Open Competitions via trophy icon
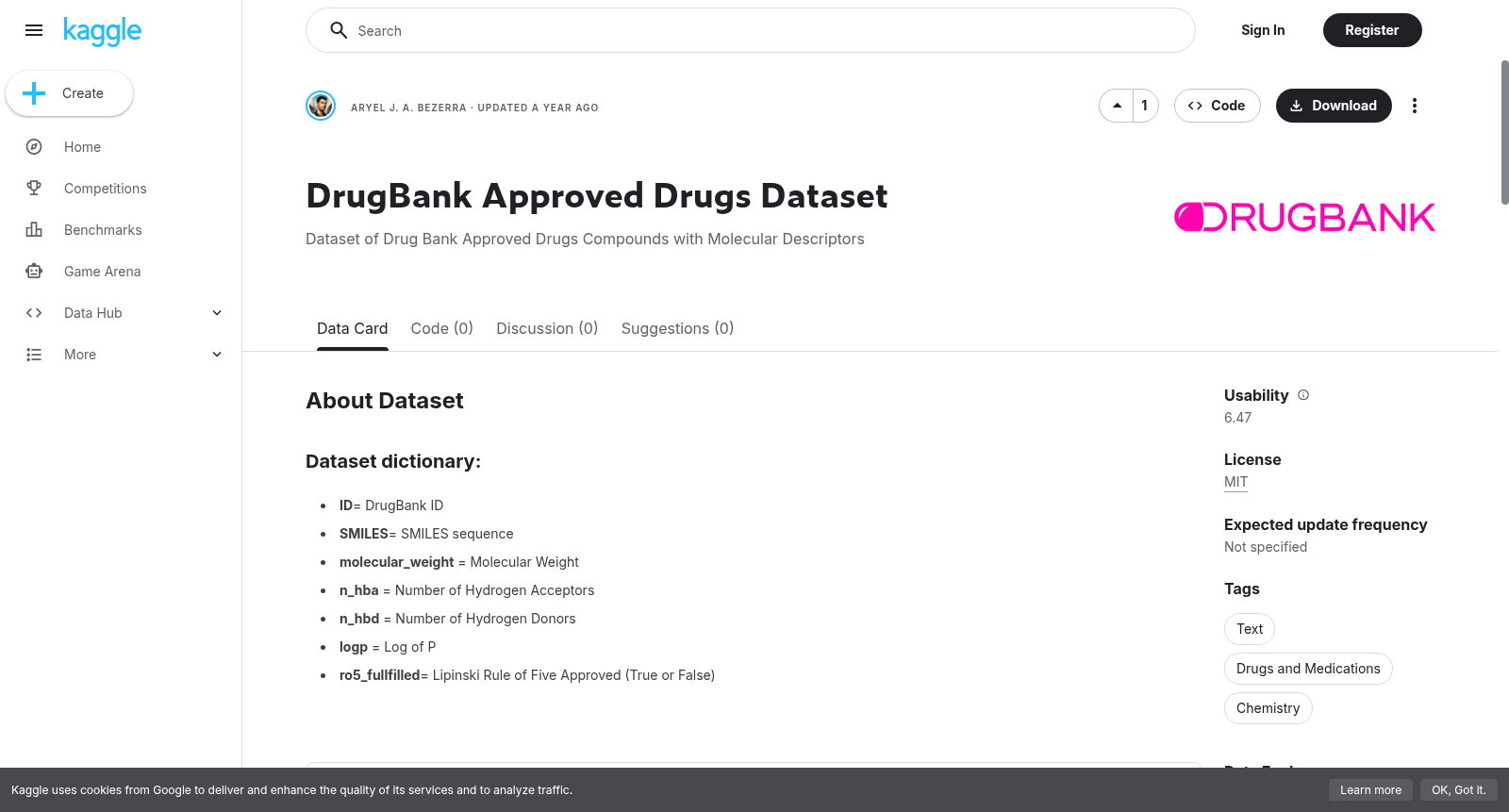This screenshot has width=1509, height=812. (x=34, y=189)
